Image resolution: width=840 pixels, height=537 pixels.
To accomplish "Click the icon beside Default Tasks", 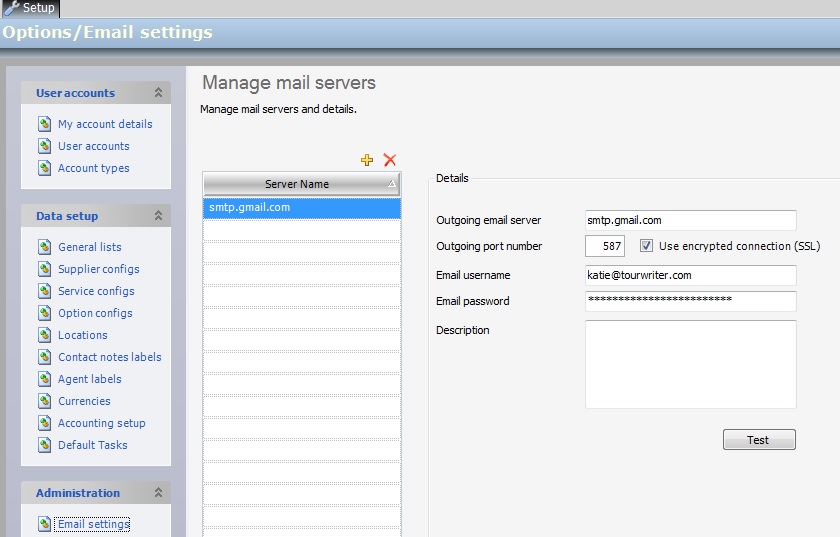I will point(44,445).
